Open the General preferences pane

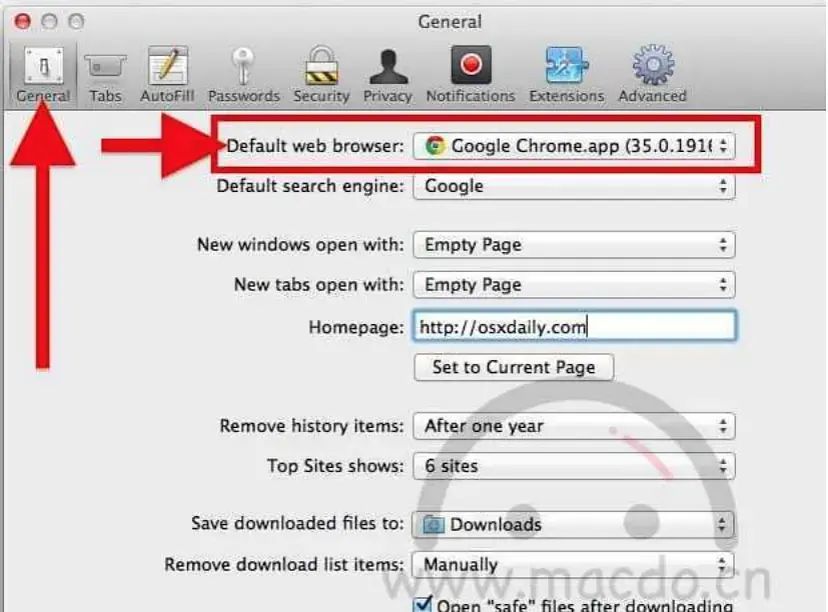tap(43, 74)
